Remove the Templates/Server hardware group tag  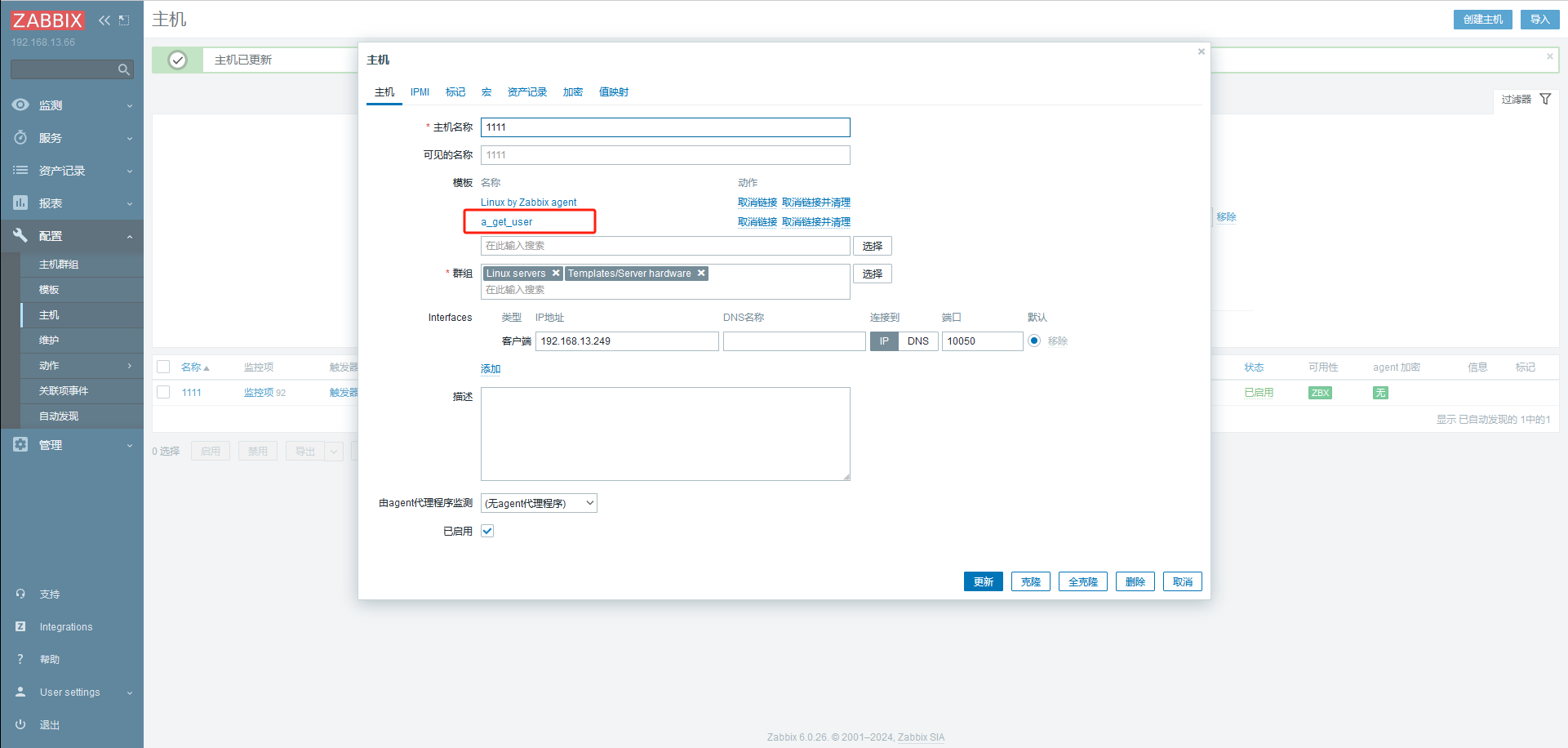pyautogui.click(x=701, y=274)
